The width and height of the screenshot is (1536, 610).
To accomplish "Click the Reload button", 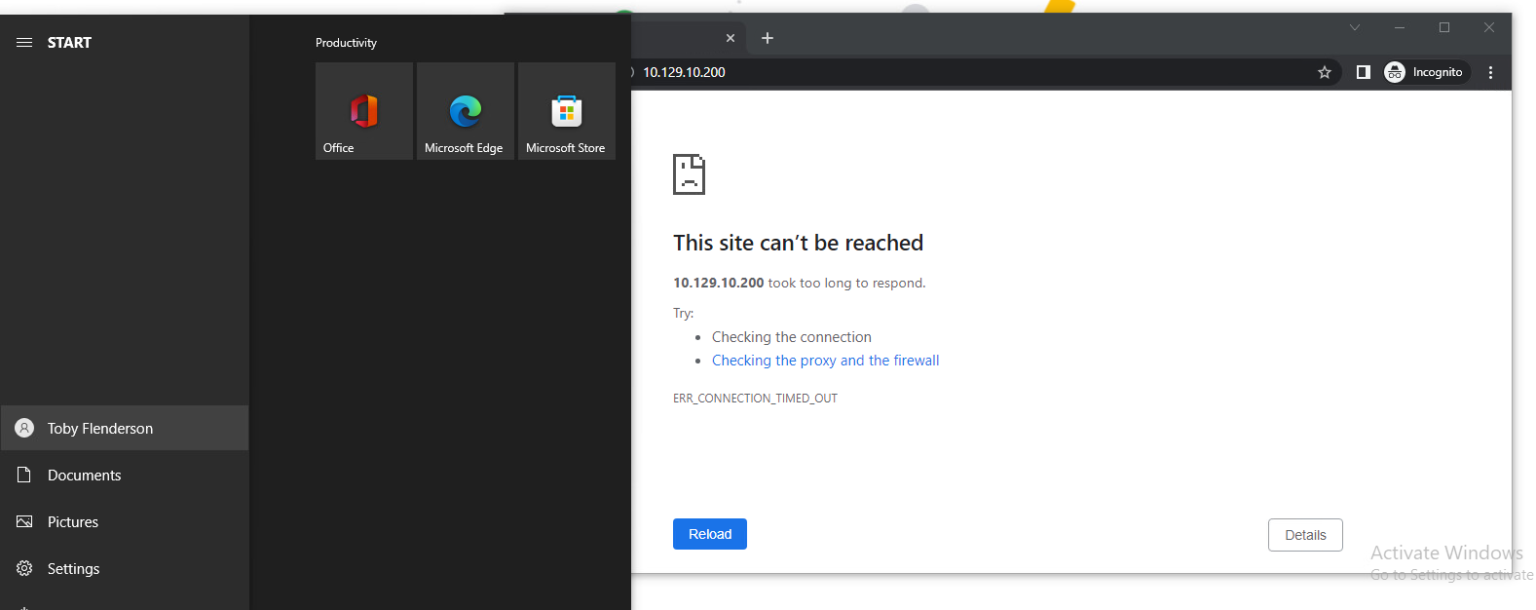I will (709, 533).
